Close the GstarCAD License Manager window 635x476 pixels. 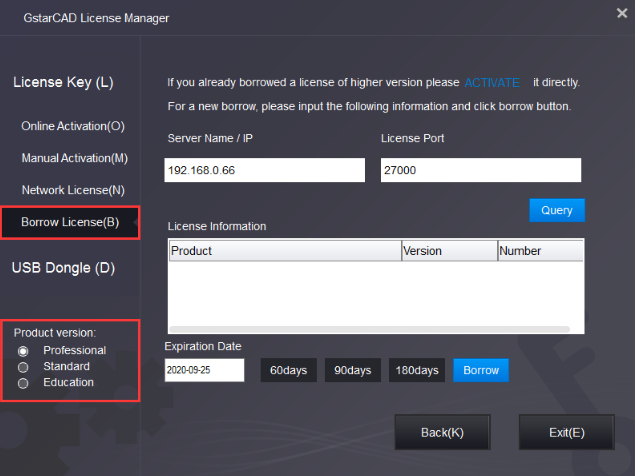622,13
